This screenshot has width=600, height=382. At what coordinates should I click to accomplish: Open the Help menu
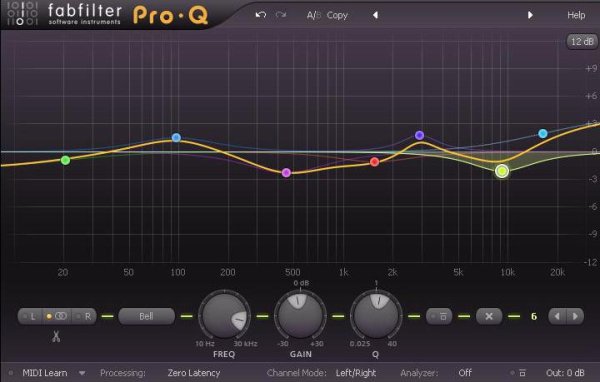(576, 15)
